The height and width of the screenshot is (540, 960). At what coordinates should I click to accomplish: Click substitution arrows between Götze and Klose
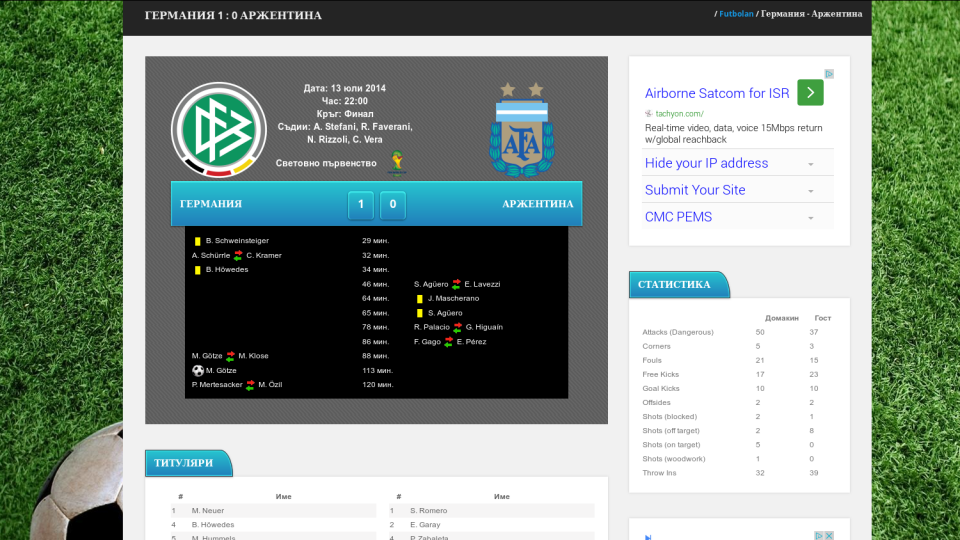point(230,356)
